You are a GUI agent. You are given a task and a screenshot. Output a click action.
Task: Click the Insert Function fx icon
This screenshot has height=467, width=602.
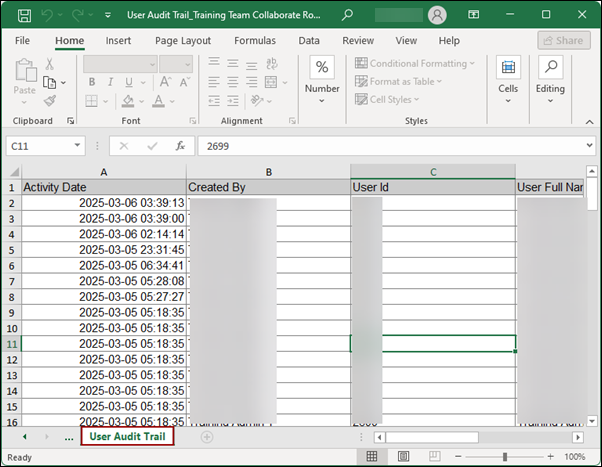click(x=180, y=145)
